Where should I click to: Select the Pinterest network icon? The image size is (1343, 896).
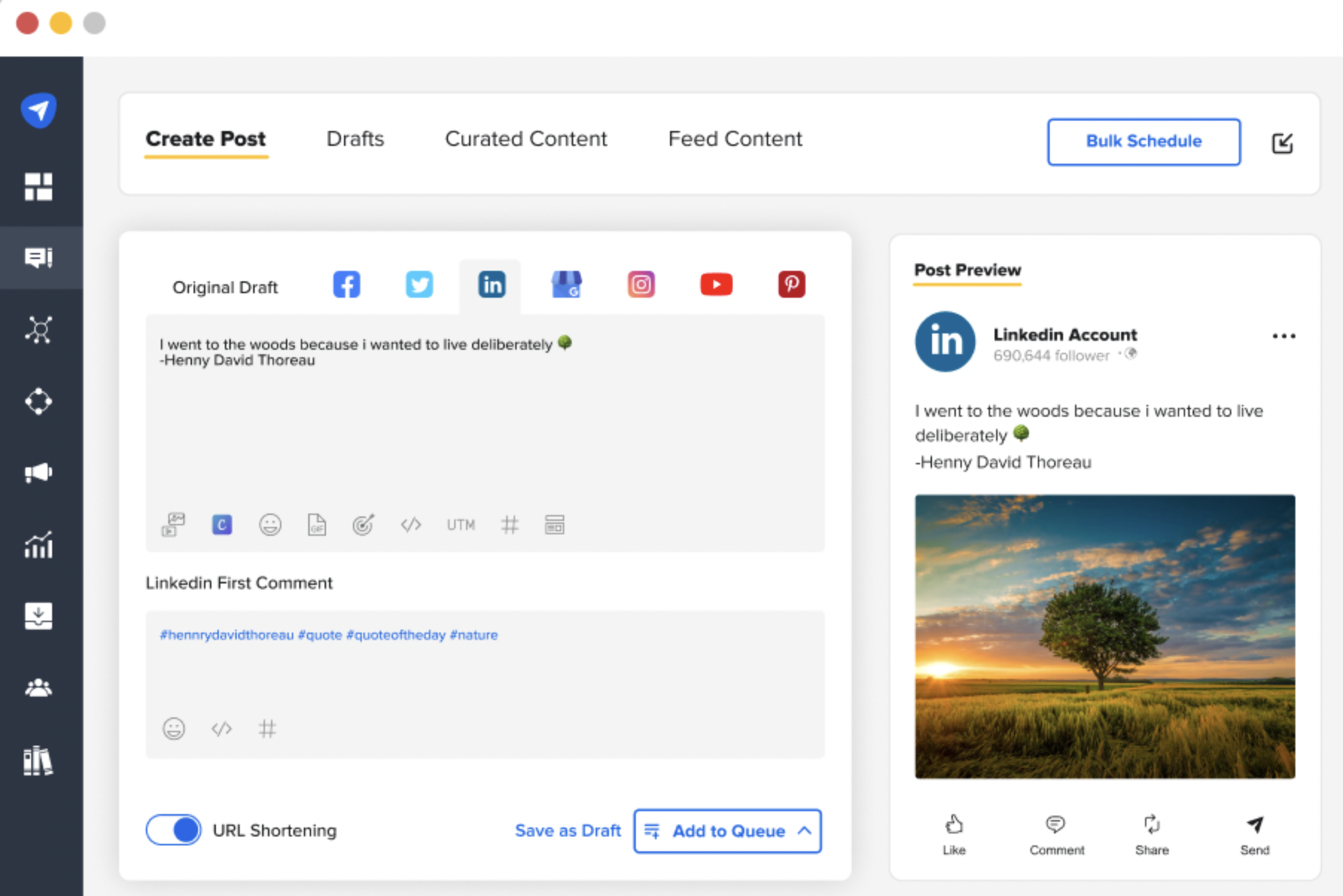pyautogui.click(x=791, y=284)
